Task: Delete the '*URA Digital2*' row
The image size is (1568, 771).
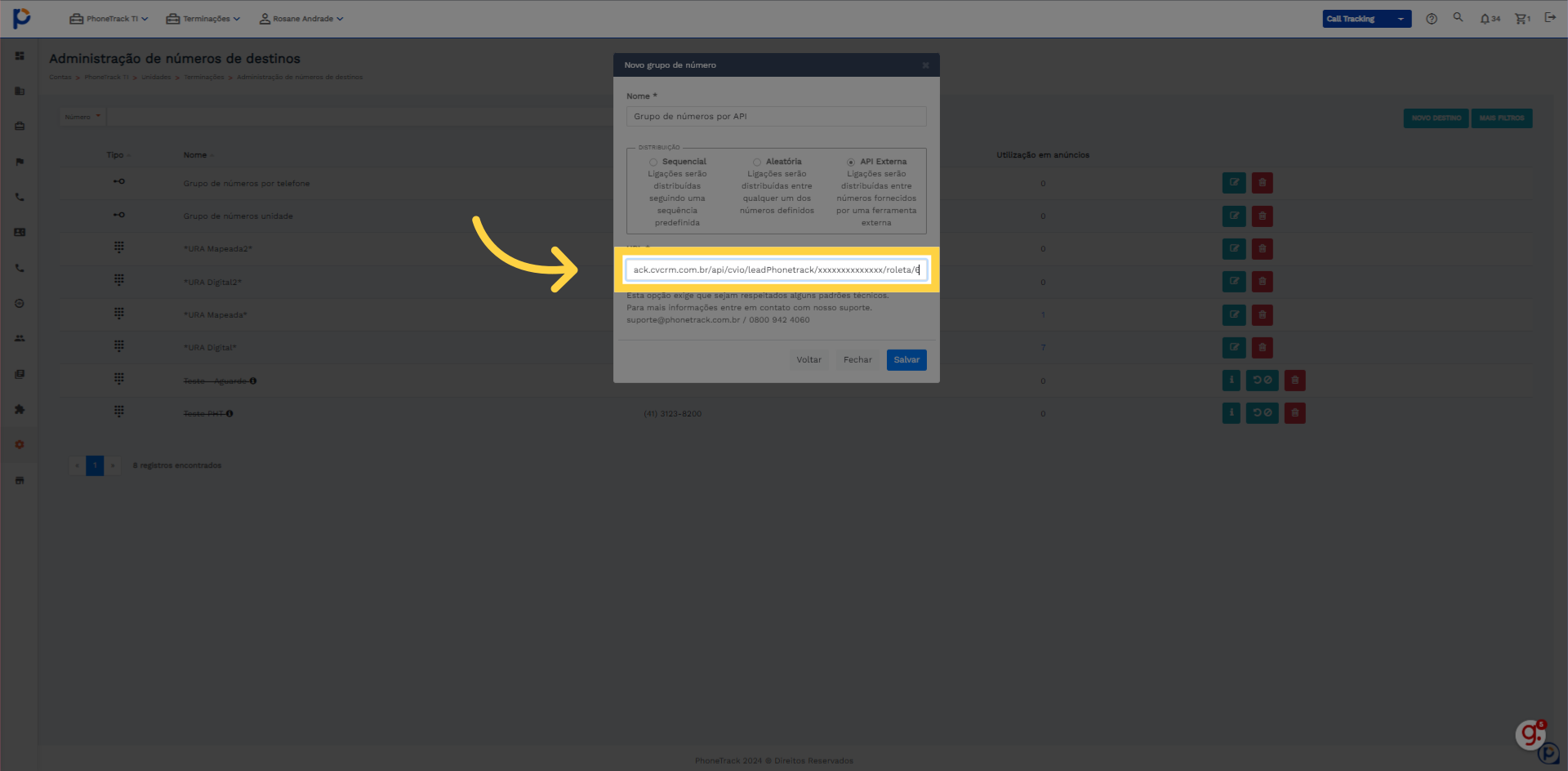Action: pos(1262,282)
